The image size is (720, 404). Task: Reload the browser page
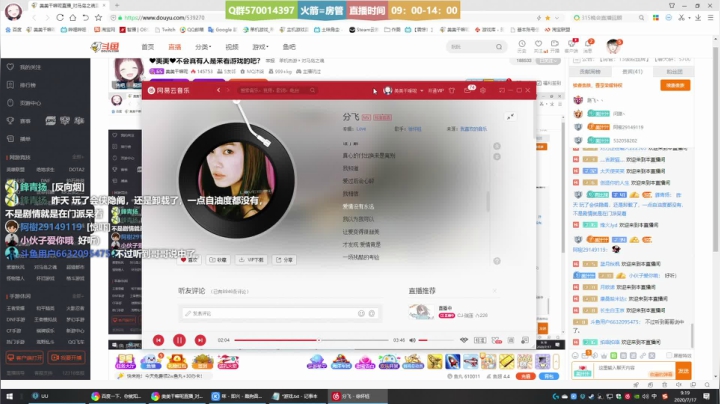(x=60, y=17)
